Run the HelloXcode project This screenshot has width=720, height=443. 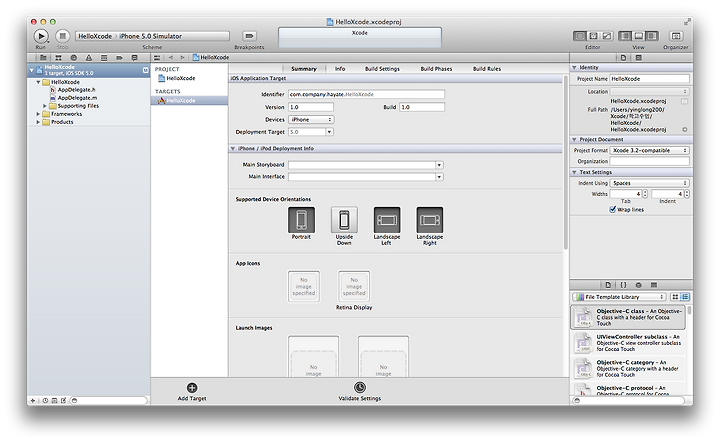click(x=41, y=36)
